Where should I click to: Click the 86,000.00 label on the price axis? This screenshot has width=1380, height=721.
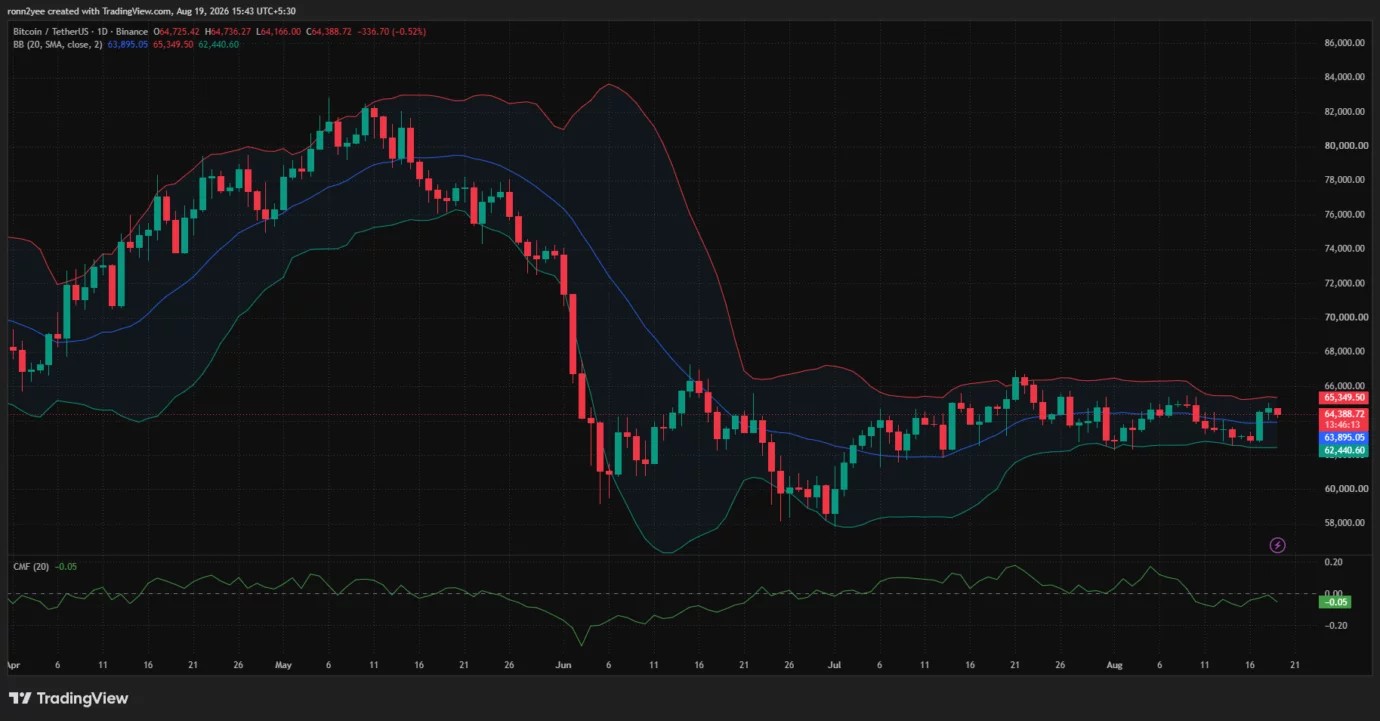(x=1345, y=43)
